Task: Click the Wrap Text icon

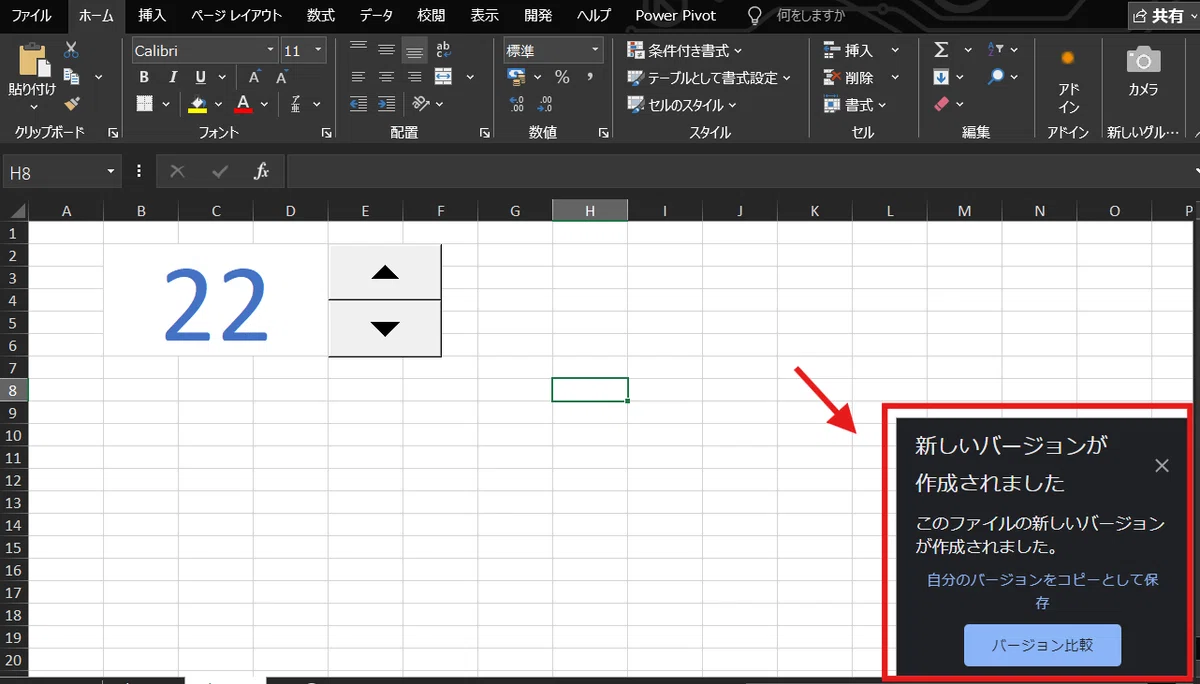Action: coord(444,50)
